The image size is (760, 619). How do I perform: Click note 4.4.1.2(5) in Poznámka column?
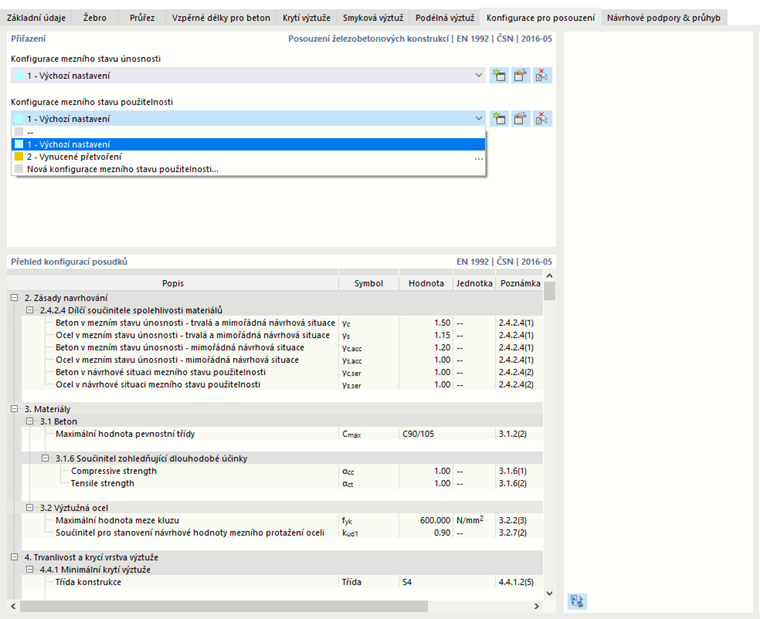pos(516,582)
